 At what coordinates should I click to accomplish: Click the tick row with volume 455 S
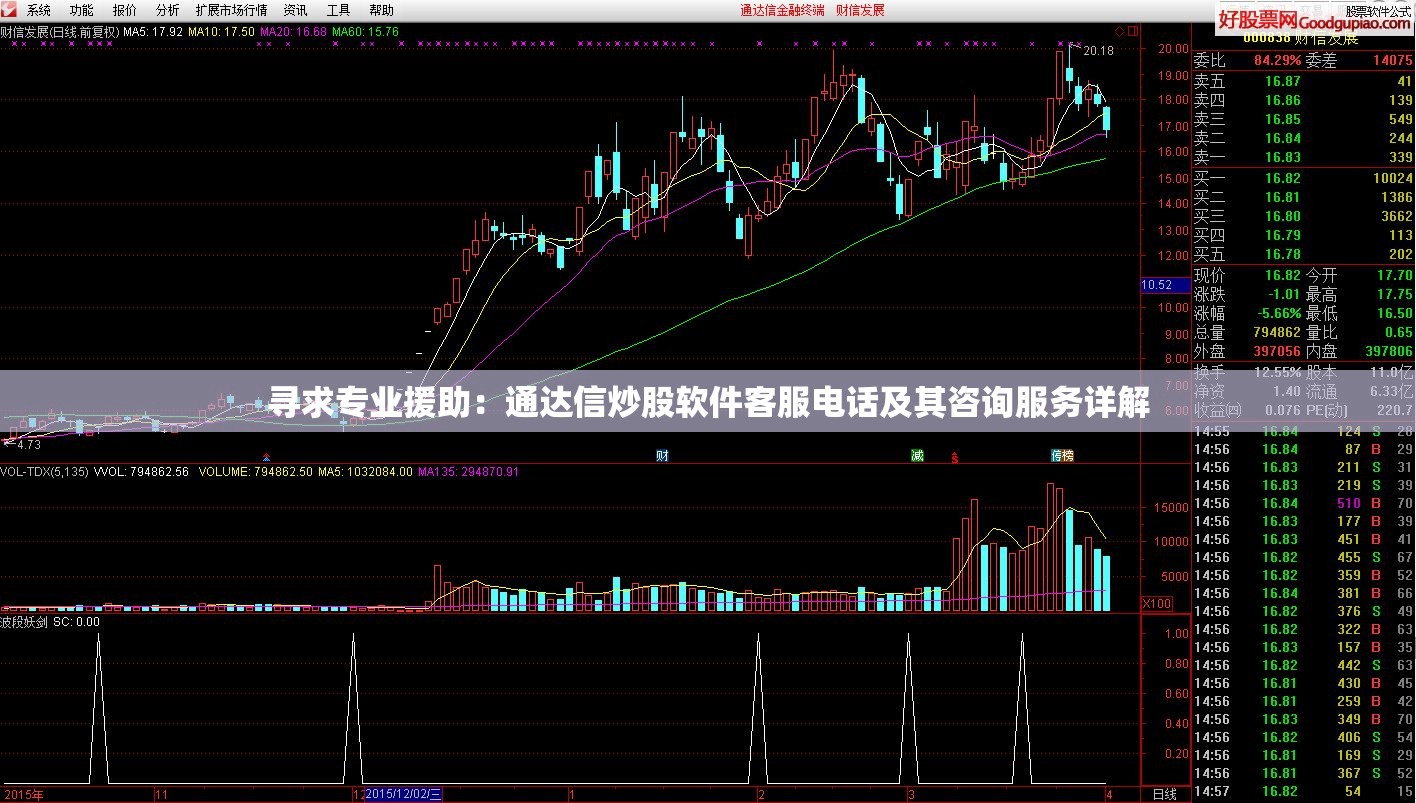pyautogui.click(x=1304, y=557)
